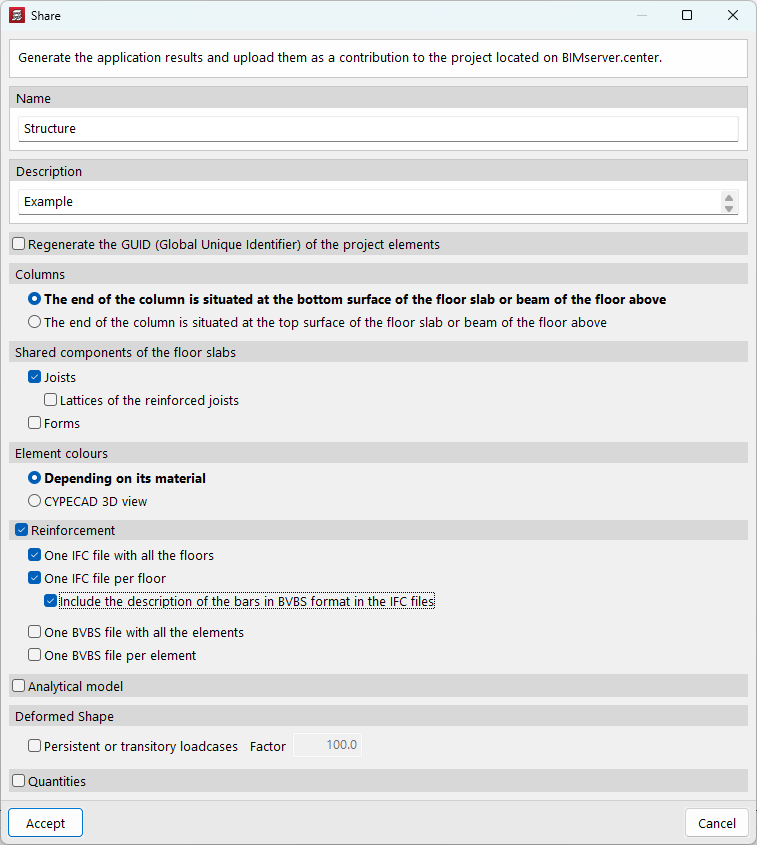Viewport: 757px width, 845px height.
Task: Choose CYPECAD 3D view element colours
Action: click(35, 501)
